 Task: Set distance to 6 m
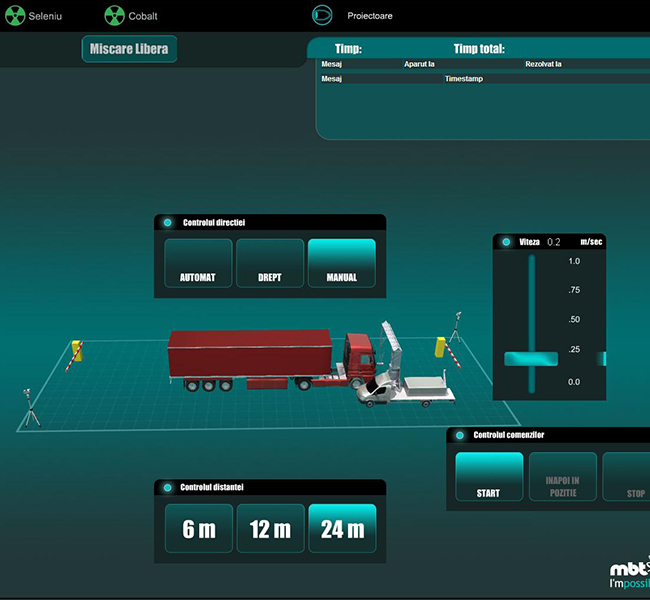[x=199, y=528]
